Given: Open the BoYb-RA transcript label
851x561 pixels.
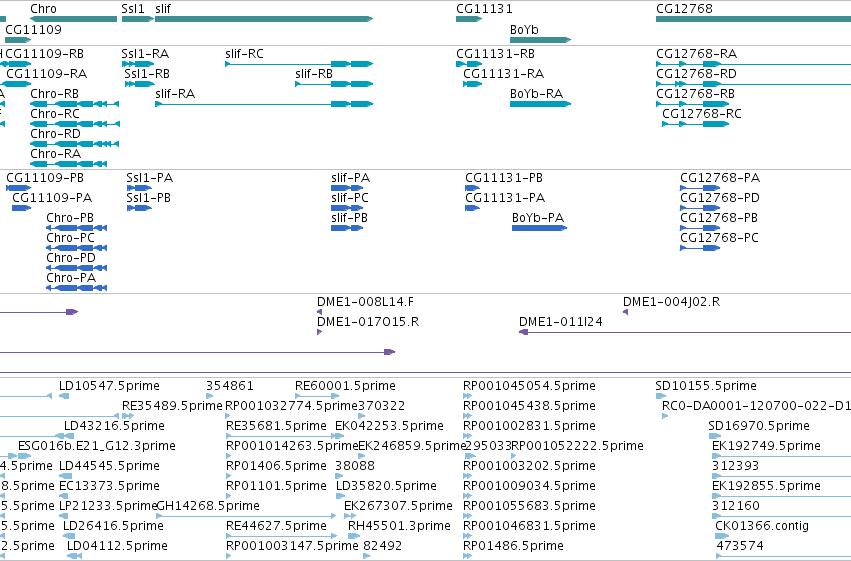Looking at the screenshot, I should (x=537, y=94).
